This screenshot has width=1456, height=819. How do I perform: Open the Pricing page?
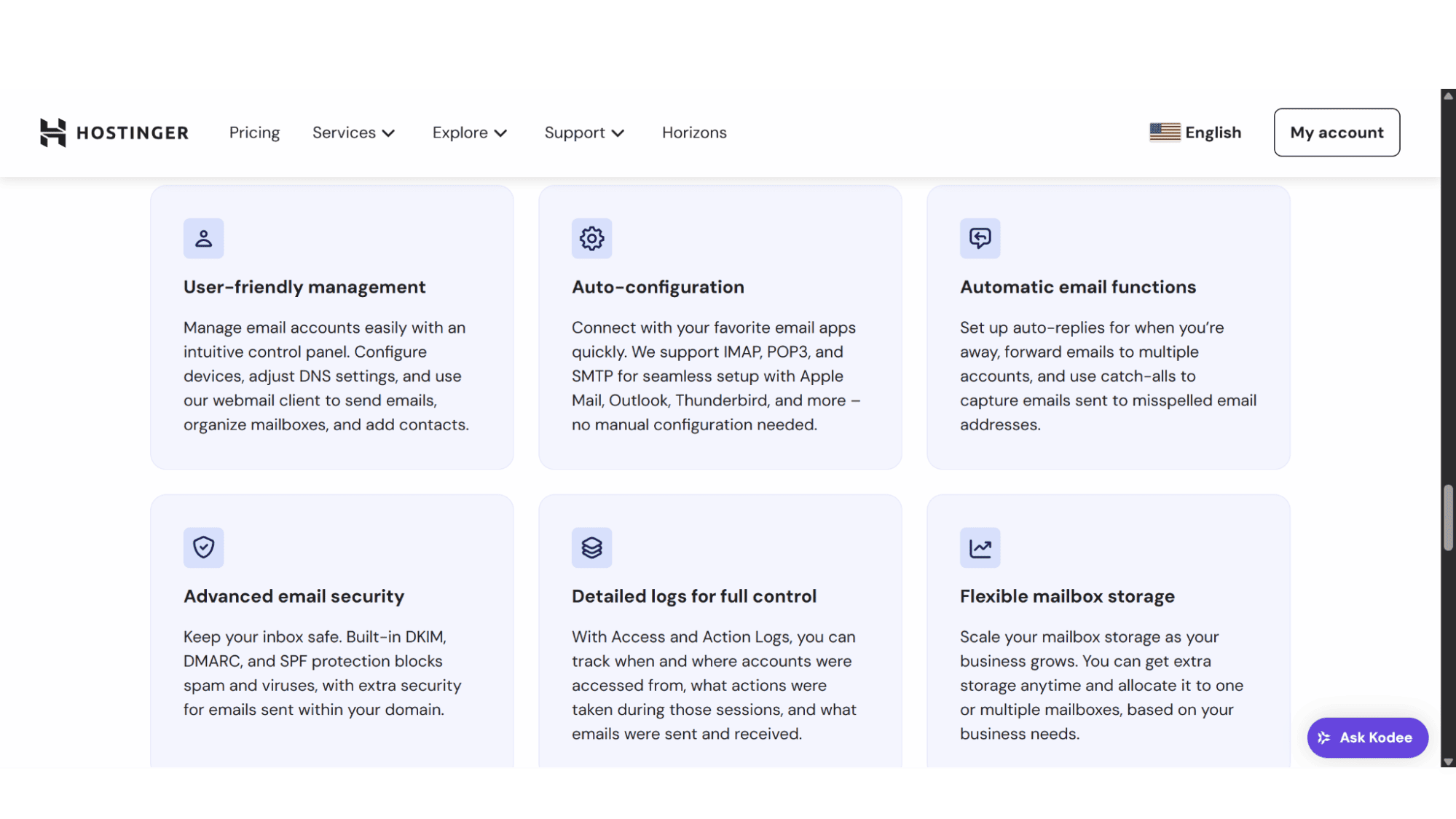(x=254, y=132)
